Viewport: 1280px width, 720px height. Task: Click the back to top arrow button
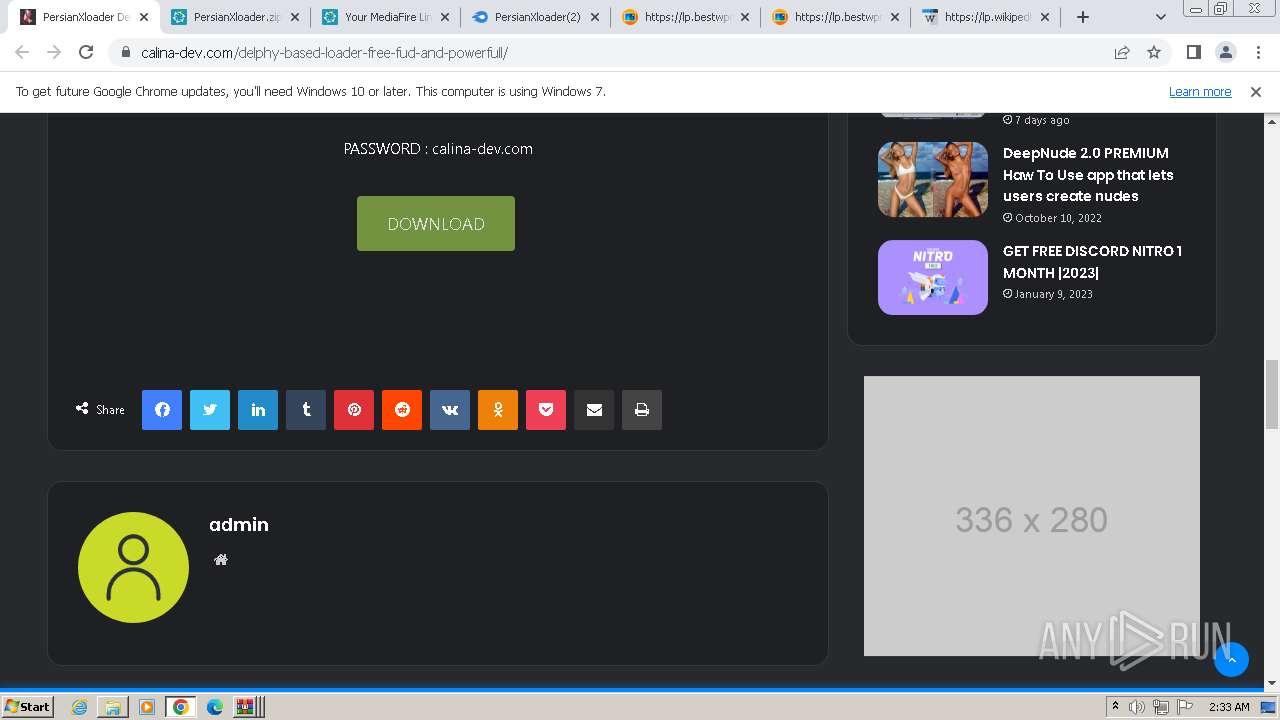1231,659
